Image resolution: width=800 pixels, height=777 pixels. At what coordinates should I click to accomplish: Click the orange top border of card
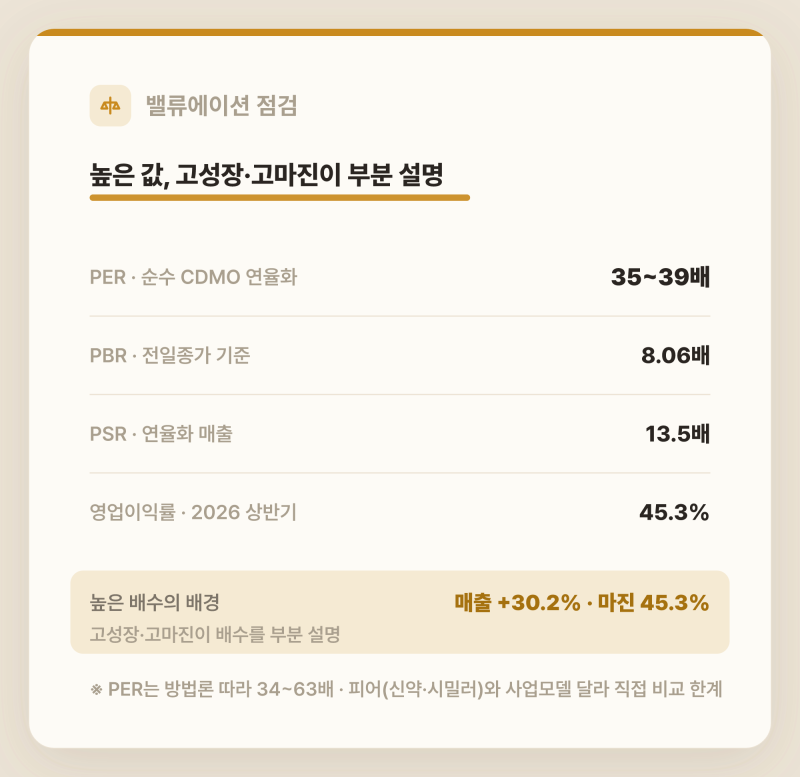[x=400, y=32]
